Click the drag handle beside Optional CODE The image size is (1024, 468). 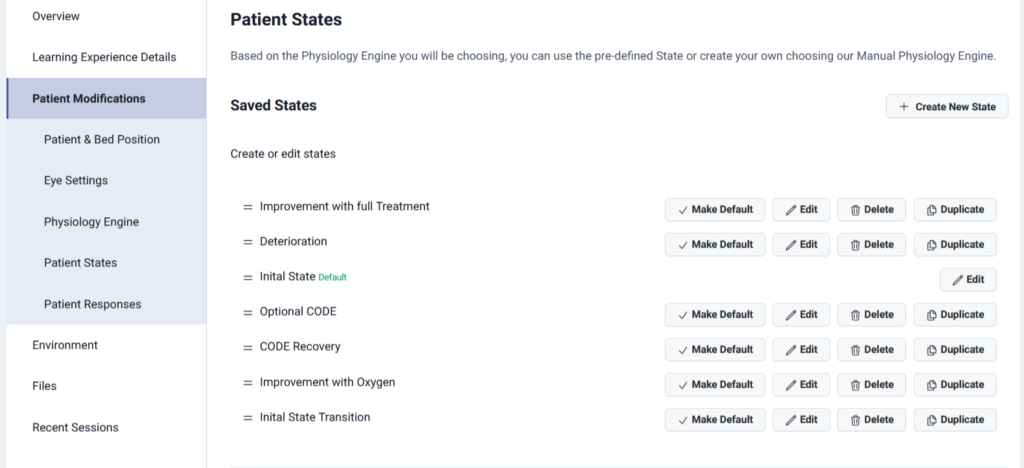click(x=248, y=313)
